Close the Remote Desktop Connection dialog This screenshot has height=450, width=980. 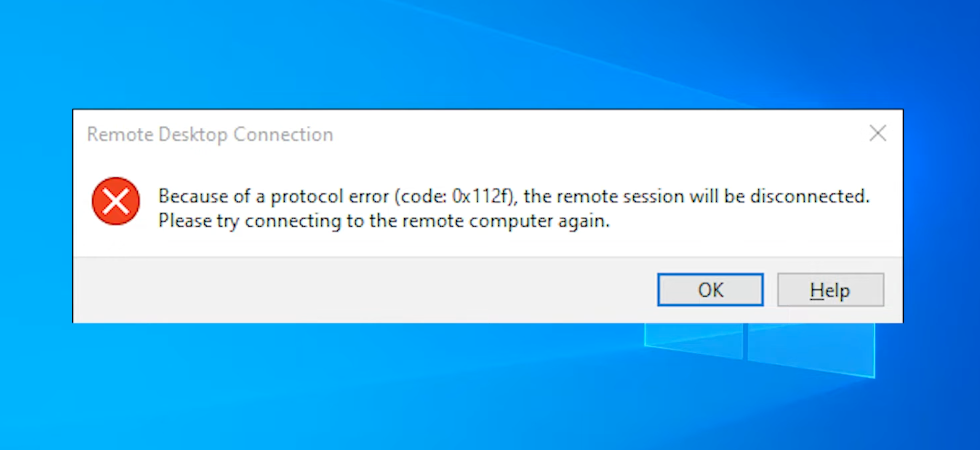[x=877, y=133]
